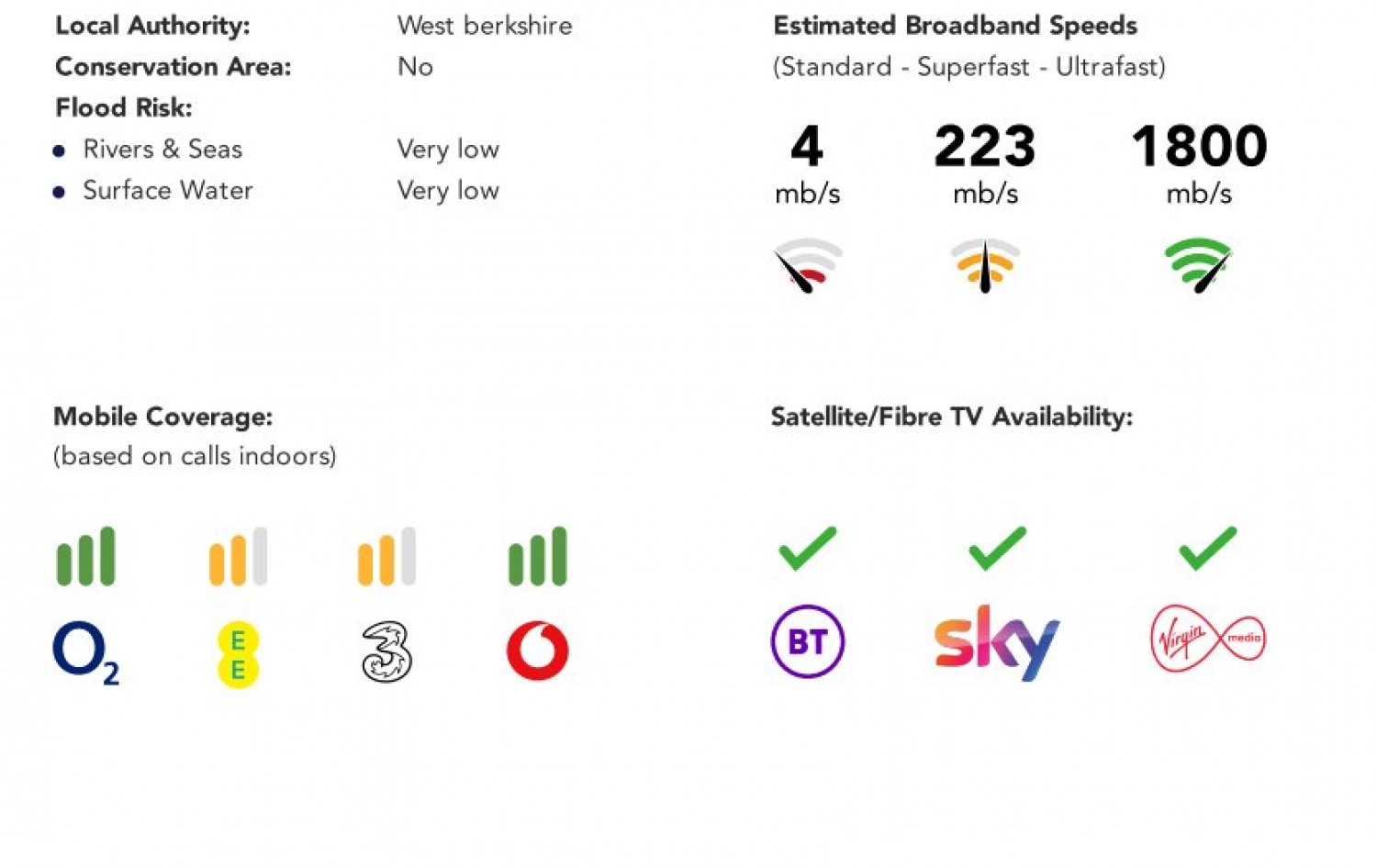Click the O2 network logo
This screenshot has height=868, width=1377.
(85, 652)
